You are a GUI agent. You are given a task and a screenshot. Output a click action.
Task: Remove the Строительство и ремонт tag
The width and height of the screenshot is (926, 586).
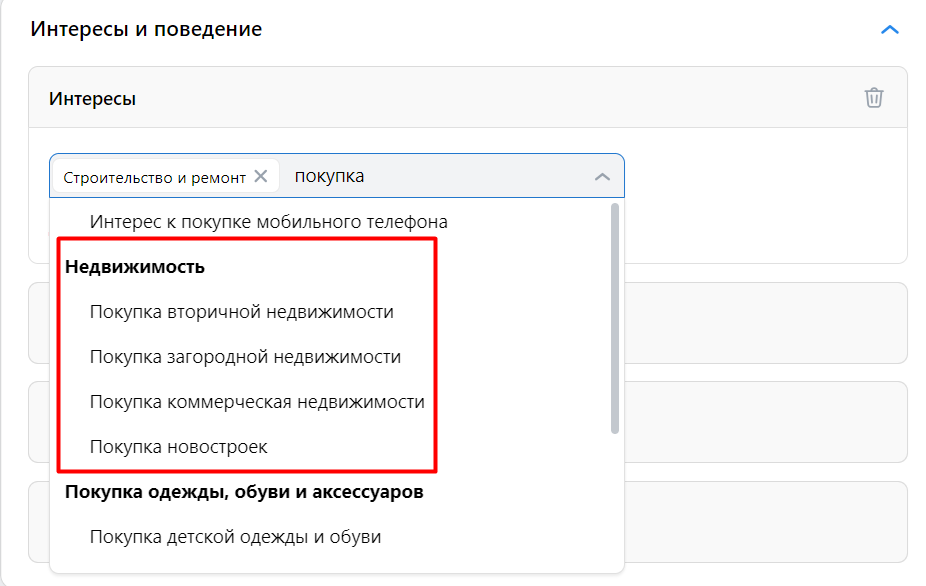click(260, 176)
